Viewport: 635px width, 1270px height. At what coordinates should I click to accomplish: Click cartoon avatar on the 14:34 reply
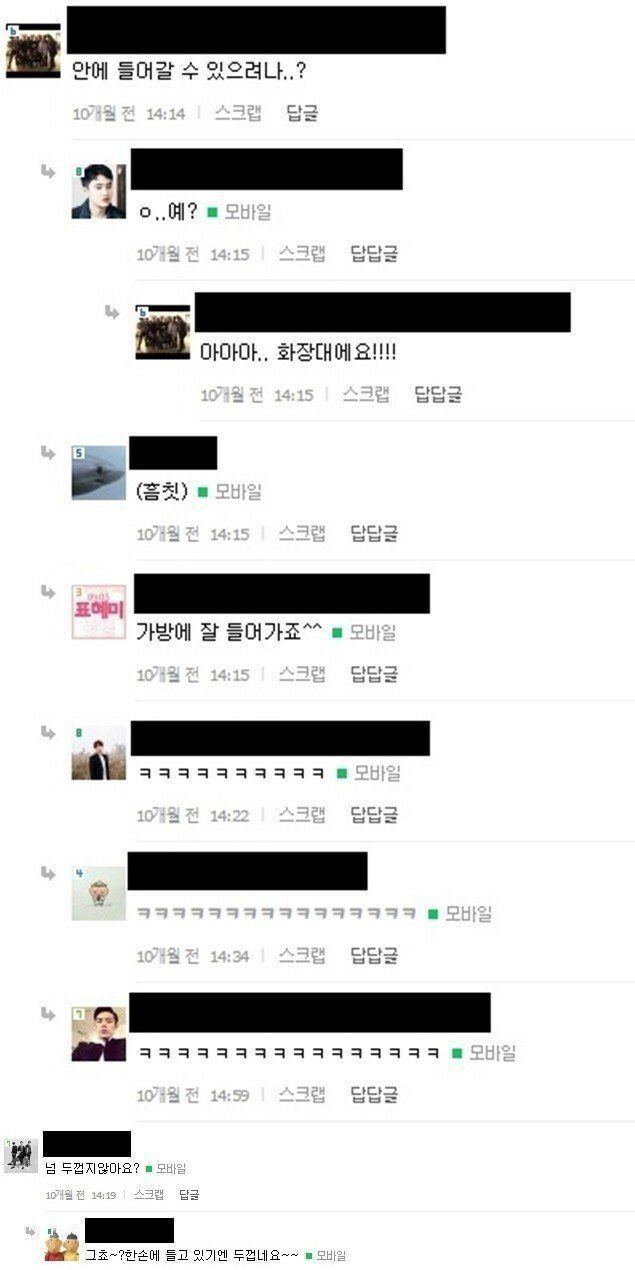coord(99,893)
